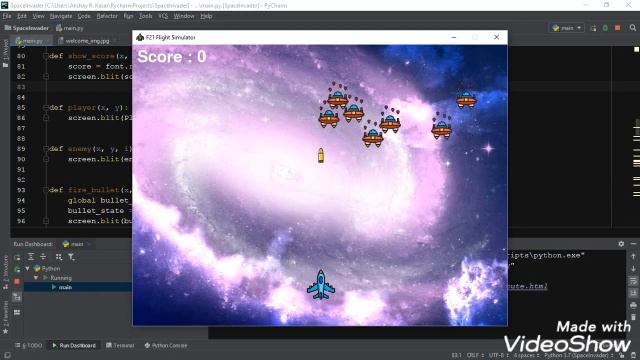
Task: Collapse the Python tree node
Action: click(x=28, y=269)
